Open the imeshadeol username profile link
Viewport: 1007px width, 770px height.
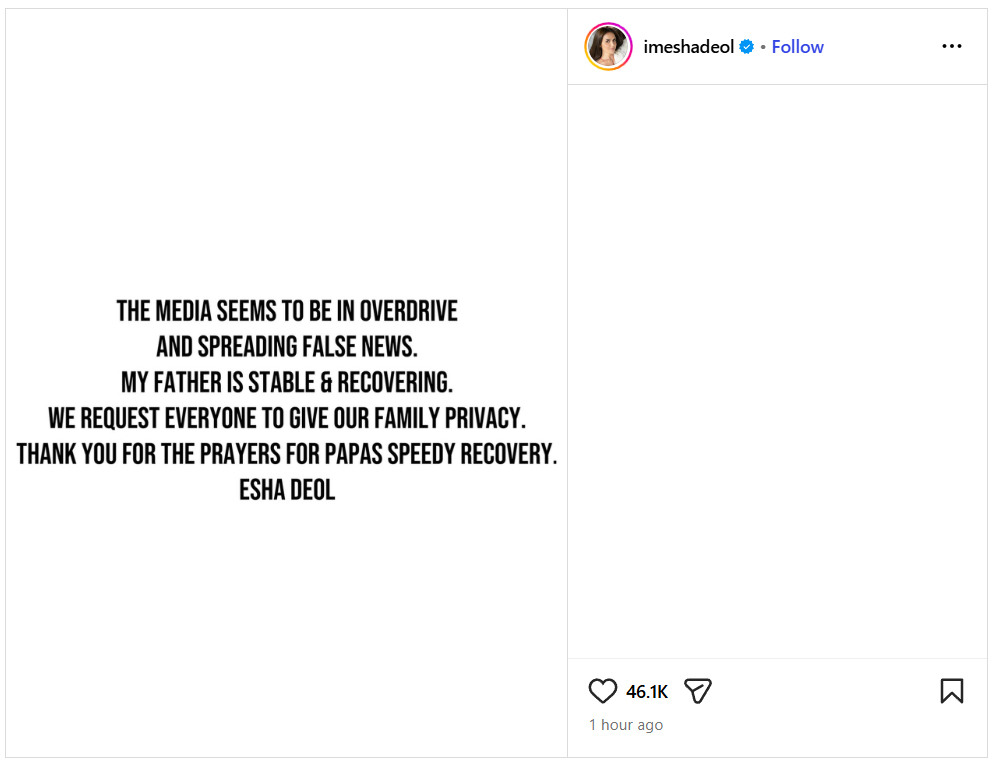coord(689,47)
